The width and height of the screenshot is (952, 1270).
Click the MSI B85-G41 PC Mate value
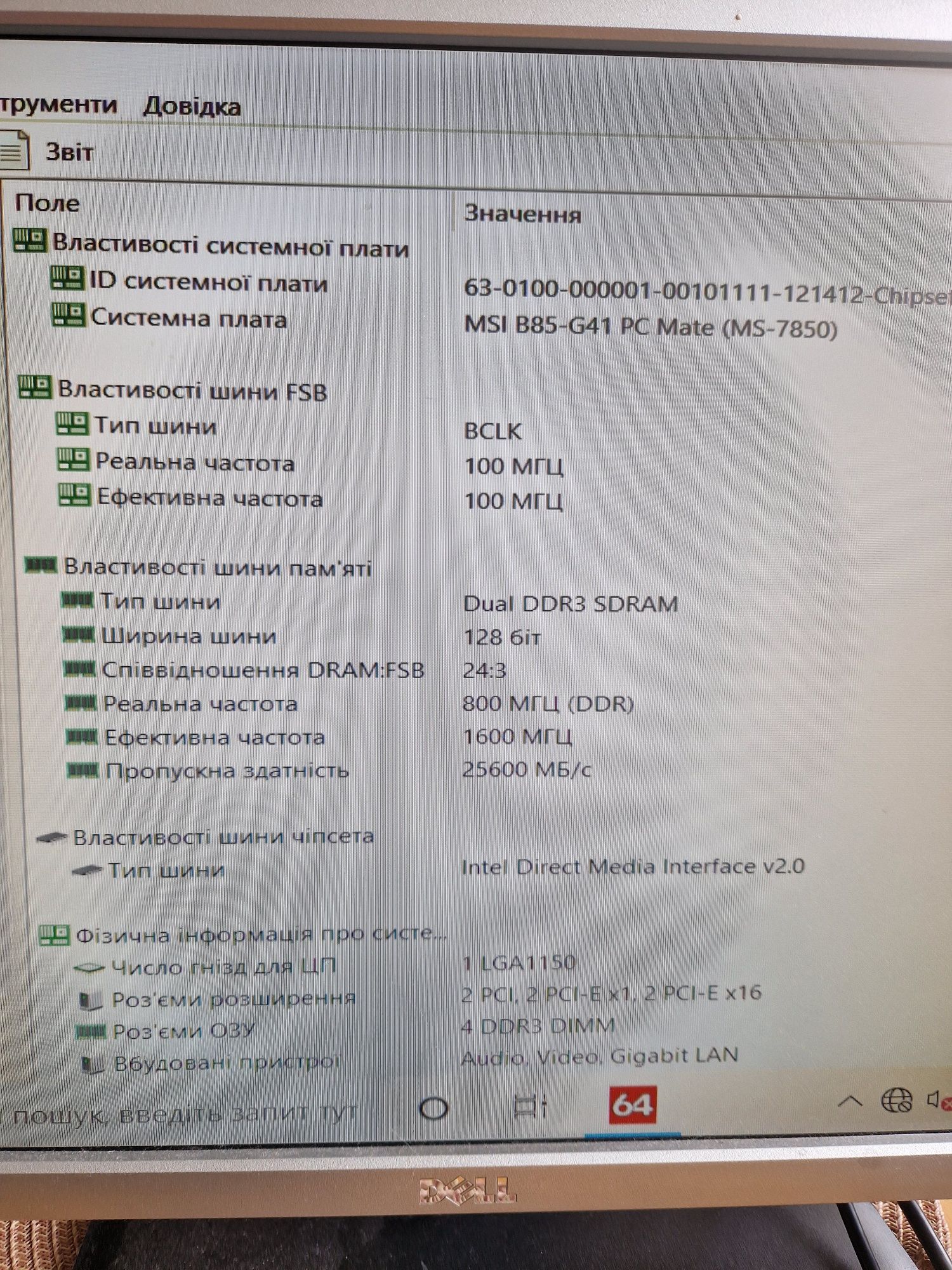pyautogui.click(x=651, y=327)
